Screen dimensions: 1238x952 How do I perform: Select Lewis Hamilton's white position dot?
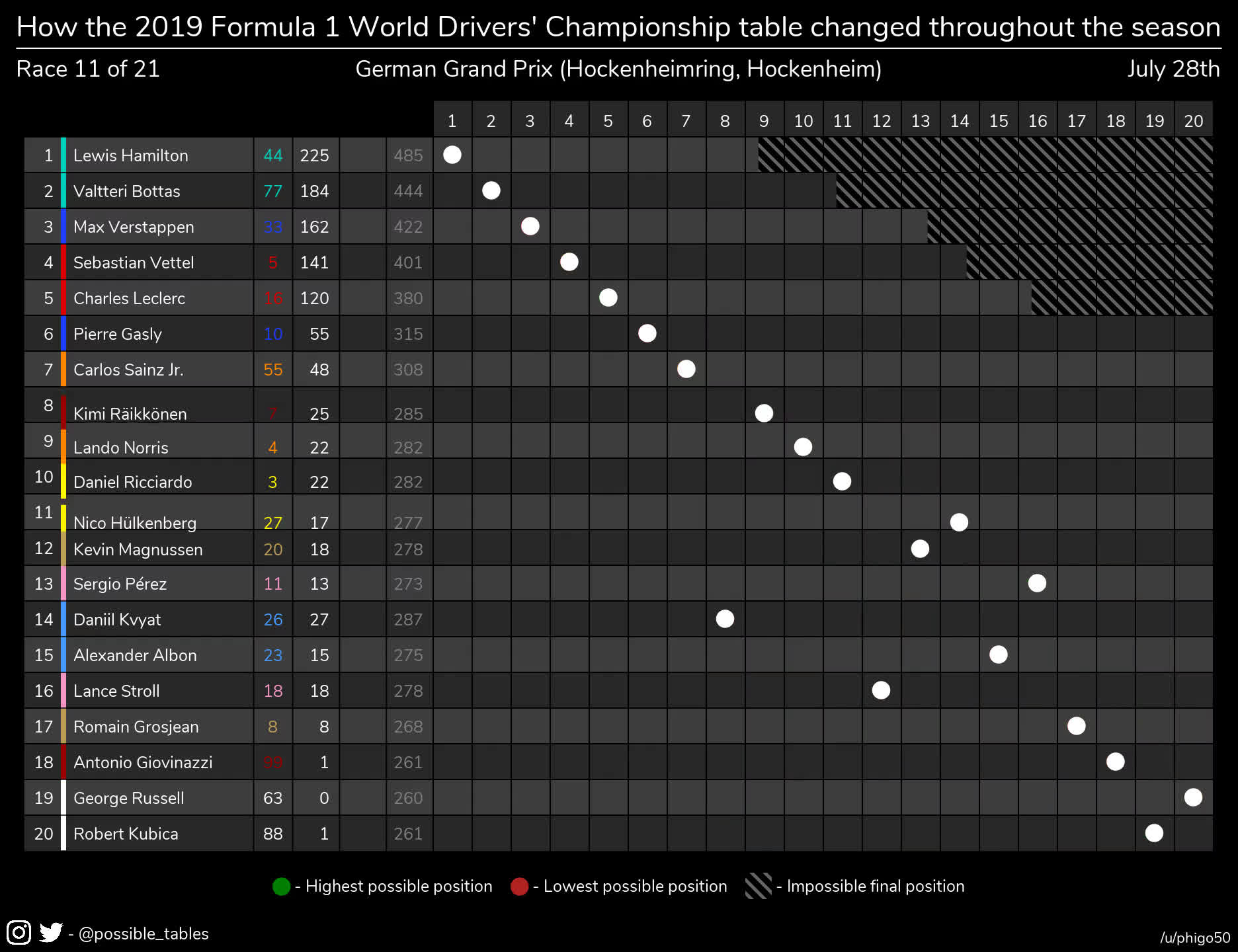point(452,155)
